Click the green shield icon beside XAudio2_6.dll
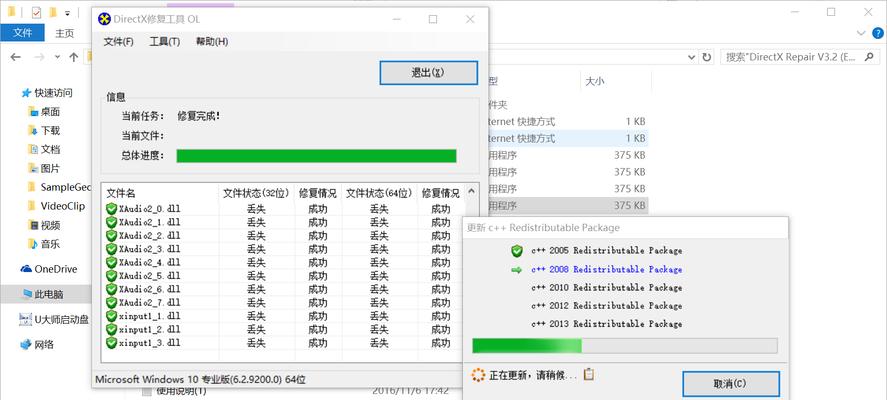The width and height of the screenshot is (887, 400). [x=111, y=289]
